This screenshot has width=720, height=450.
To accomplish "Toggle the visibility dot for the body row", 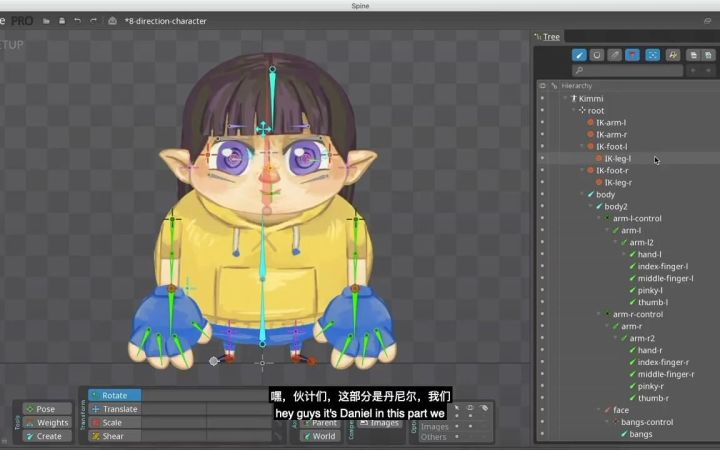I will pos(542,194).
